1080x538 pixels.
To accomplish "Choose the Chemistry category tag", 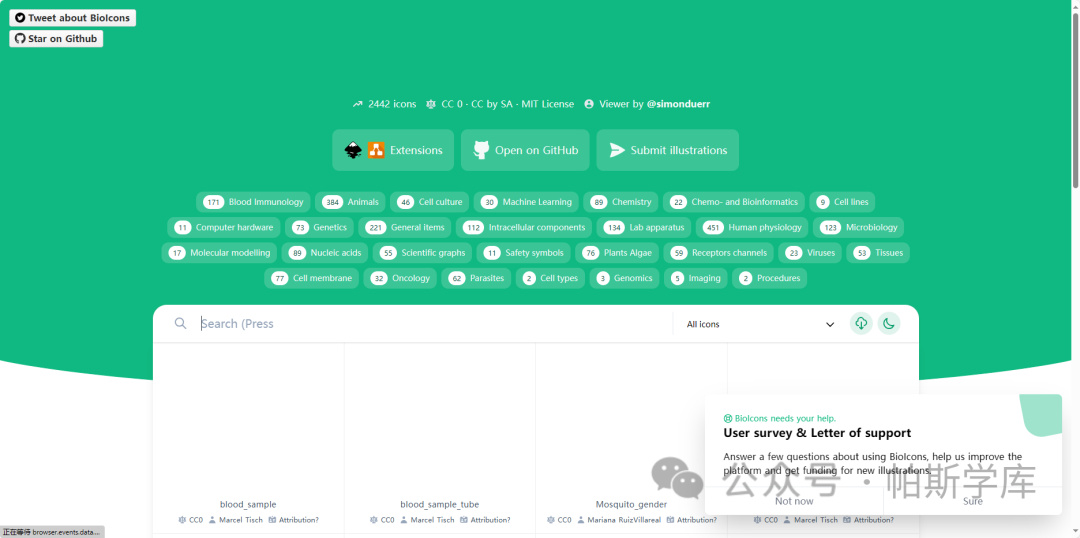I will pyautogui.click(x=621, y=202).
